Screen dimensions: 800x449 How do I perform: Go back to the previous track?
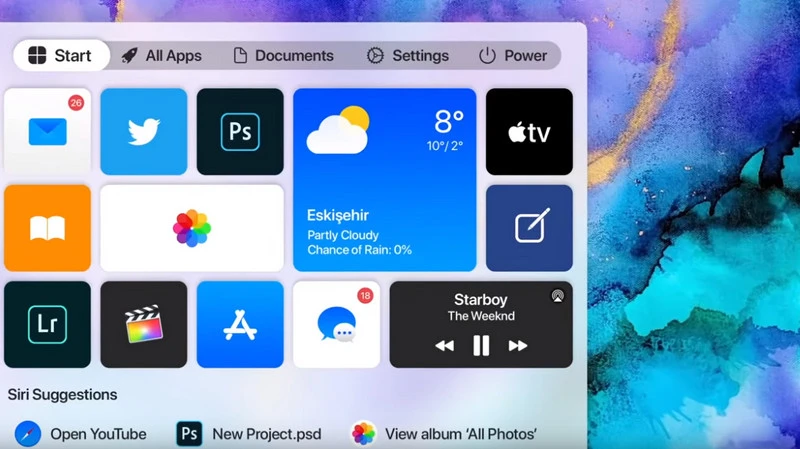(x=444, y=346)
